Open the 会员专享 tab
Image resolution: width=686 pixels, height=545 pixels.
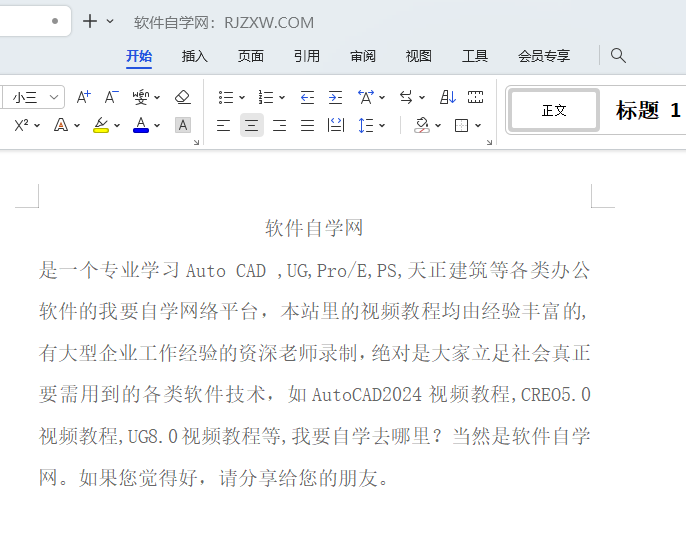coord(544,56)
